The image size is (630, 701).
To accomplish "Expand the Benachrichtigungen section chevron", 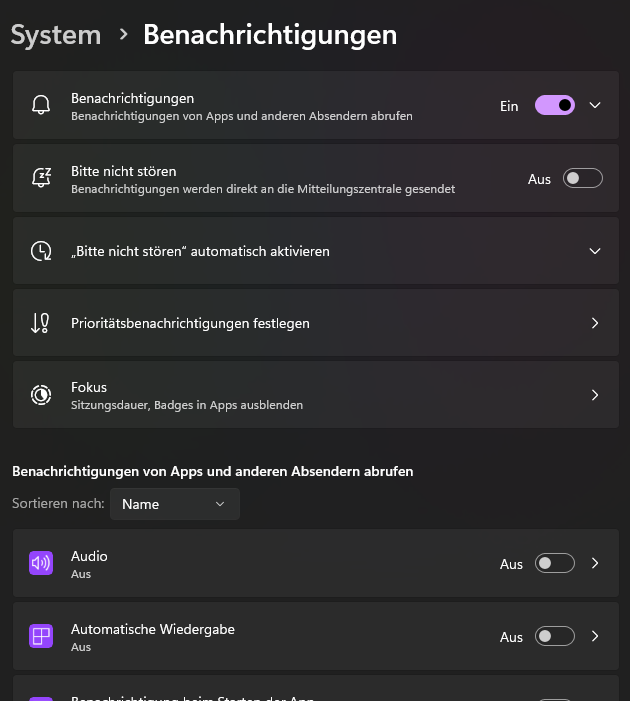I will [595, 105].
